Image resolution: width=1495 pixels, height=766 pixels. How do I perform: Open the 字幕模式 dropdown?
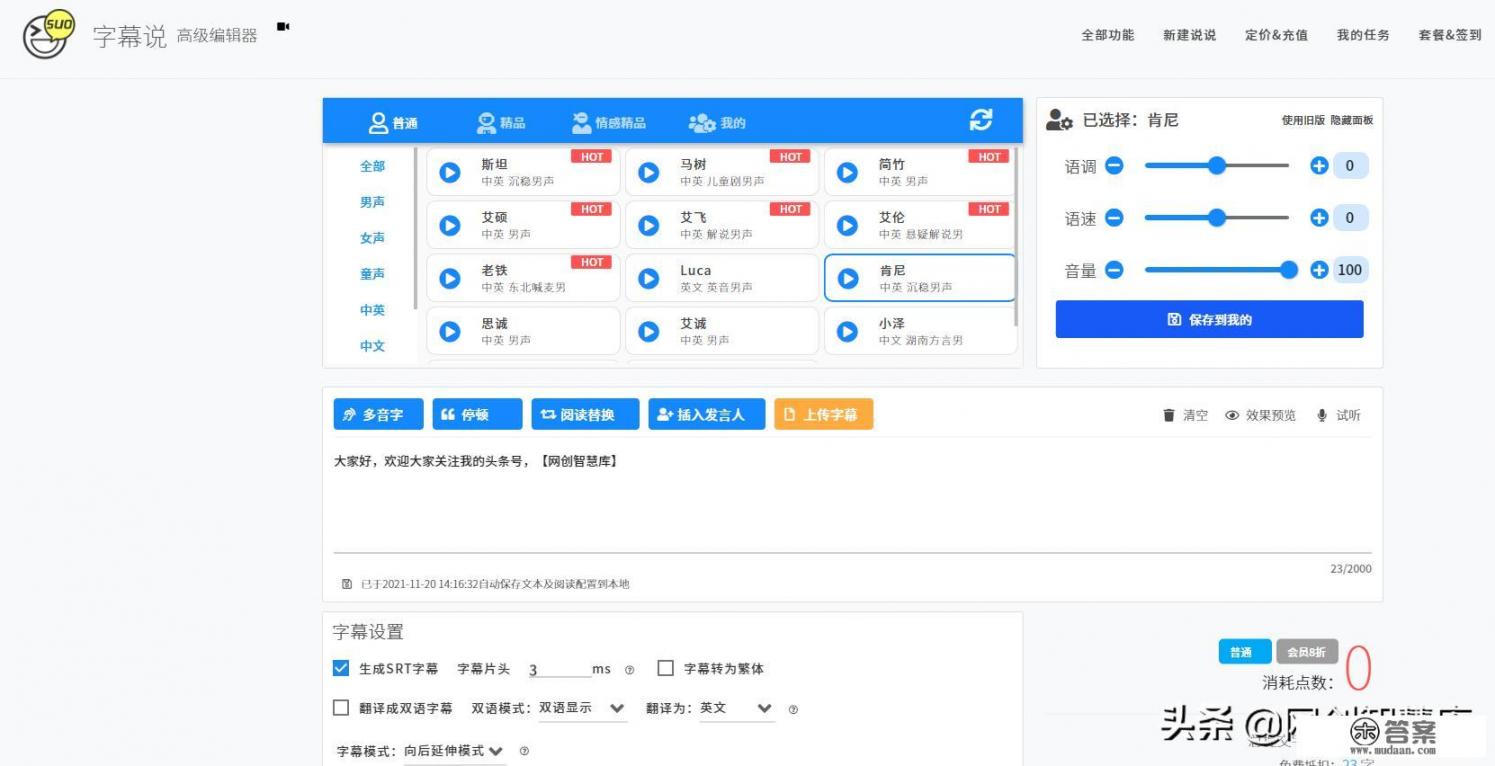pyautogui.click(x=455, y=751)
